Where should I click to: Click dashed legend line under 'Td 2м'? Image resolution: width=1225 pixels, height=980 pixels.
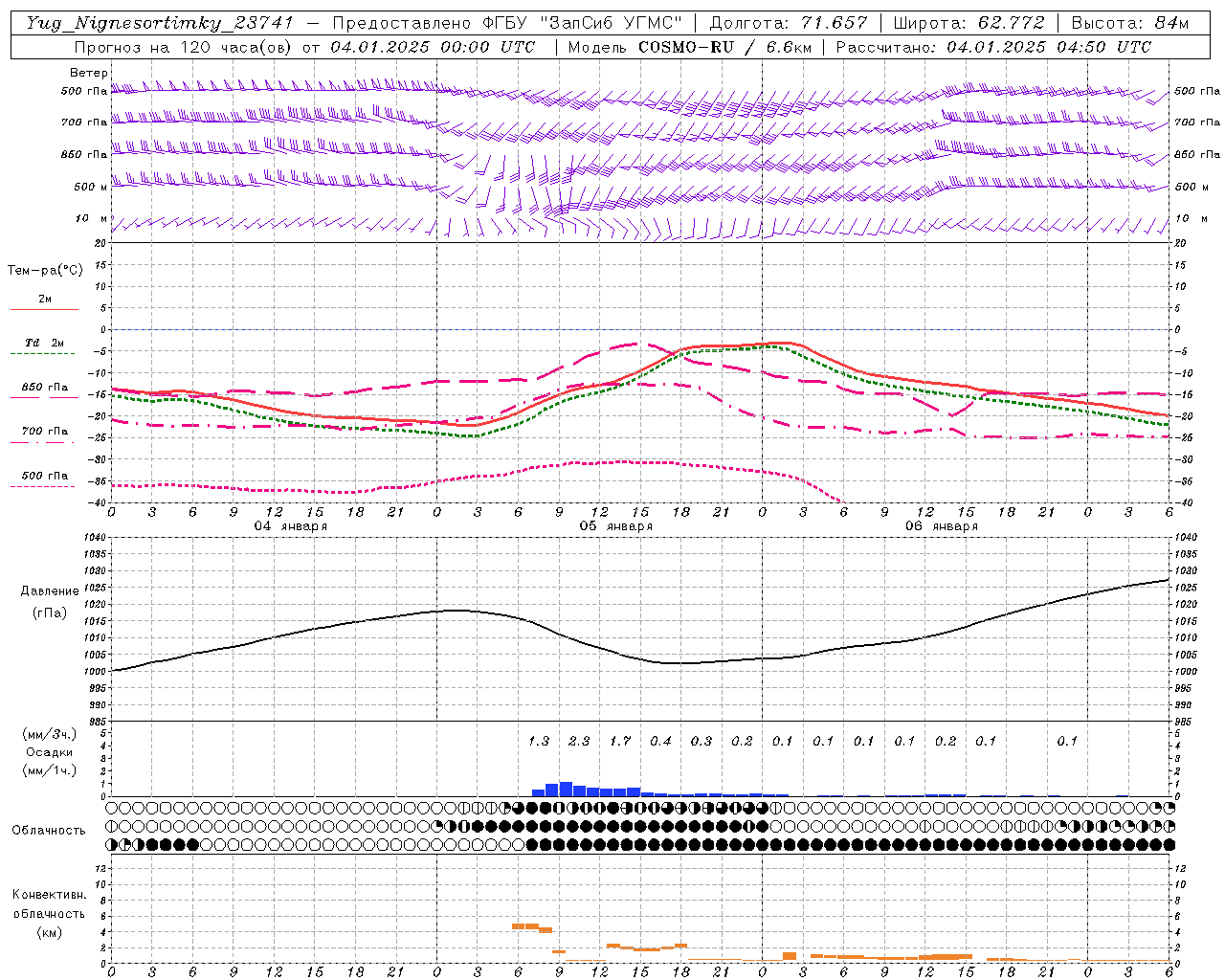click(44, 354)
